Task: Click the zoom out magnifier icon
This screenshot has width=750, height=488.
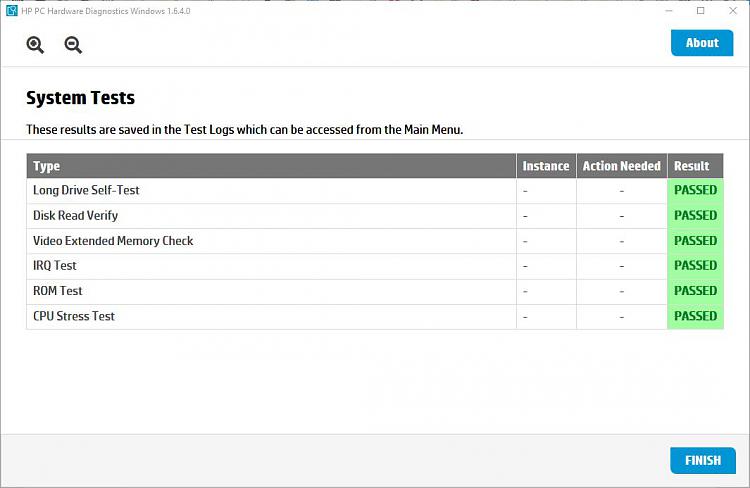Action: click(73, 45)
